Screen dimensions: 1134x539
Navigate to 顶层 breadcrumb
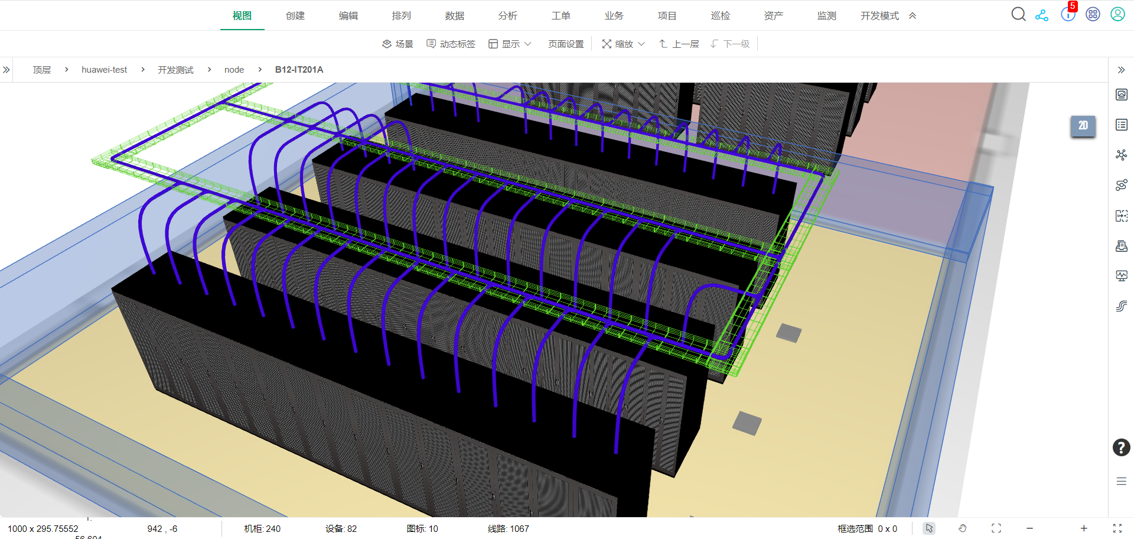coord(42,70)
